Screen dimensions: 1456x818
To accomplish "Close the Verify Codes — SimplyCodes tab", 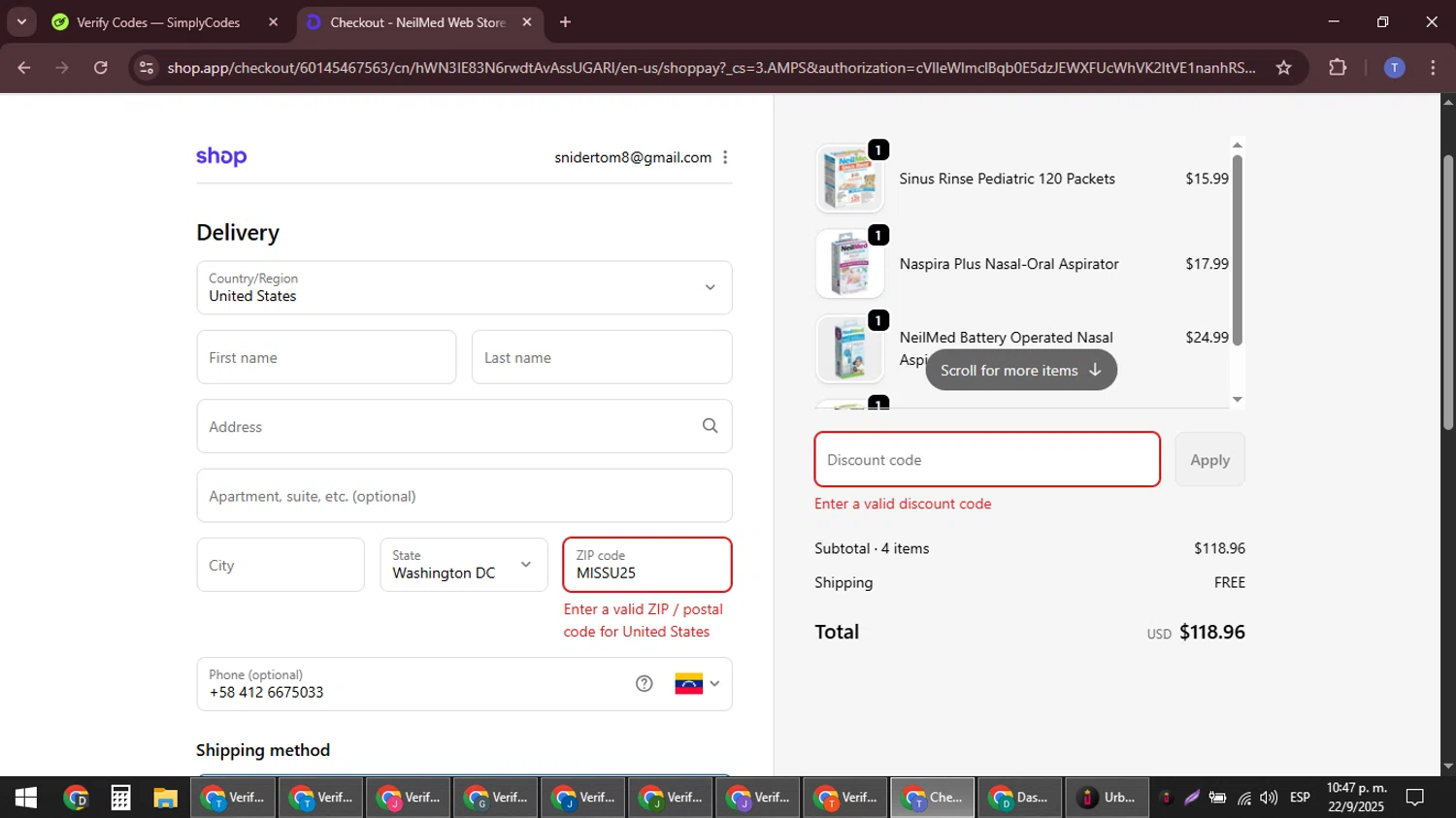I will pos(273,22).
